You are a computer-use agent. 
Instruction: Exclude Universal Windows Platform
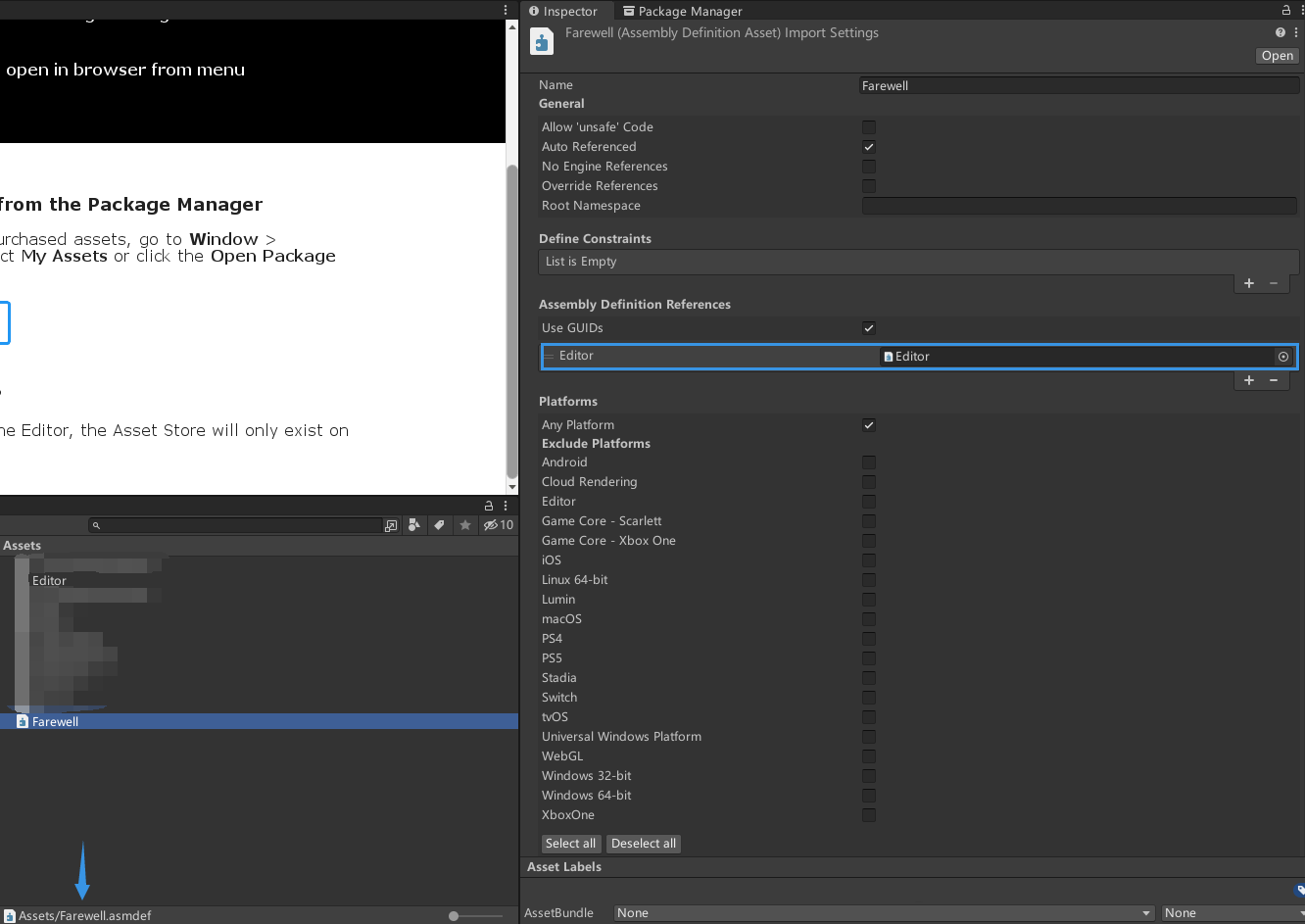tap(869, 737)
